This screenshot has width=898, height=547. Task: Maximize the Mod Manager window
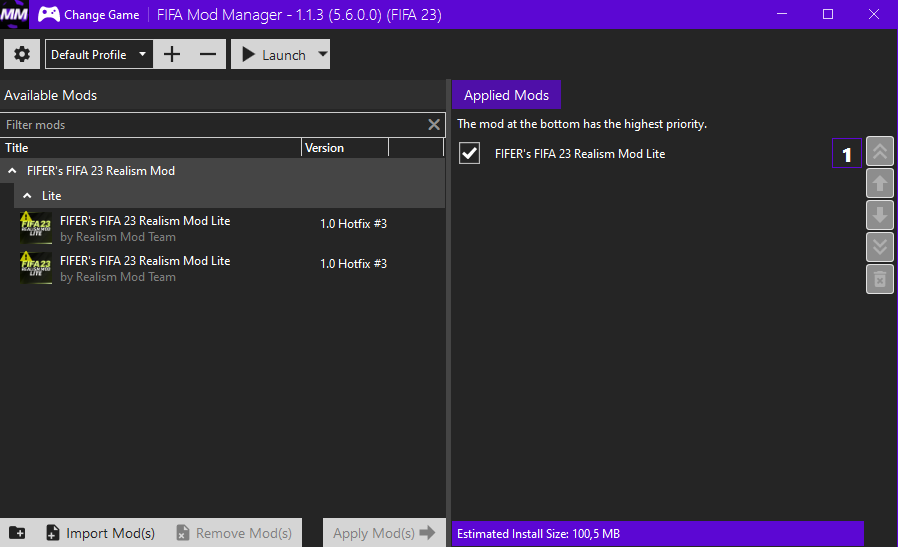pos(828,14)
